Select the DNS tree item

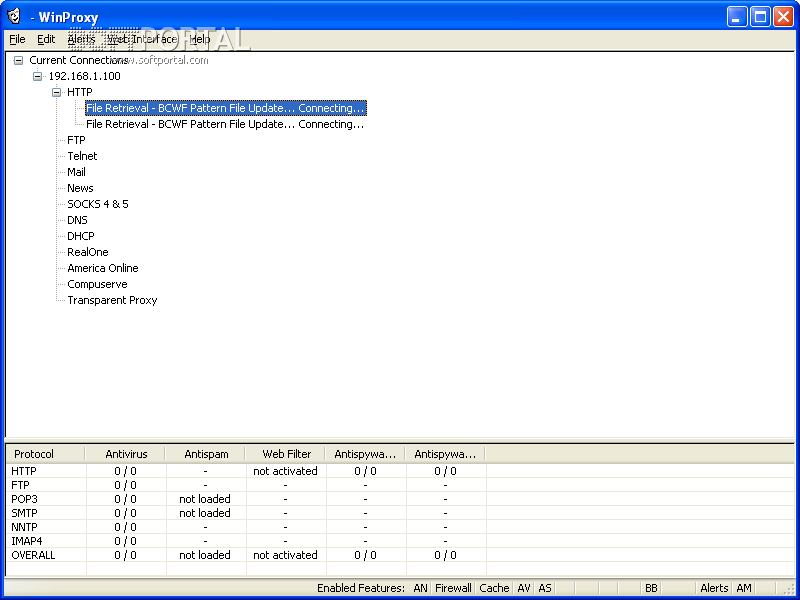point(78,220)
